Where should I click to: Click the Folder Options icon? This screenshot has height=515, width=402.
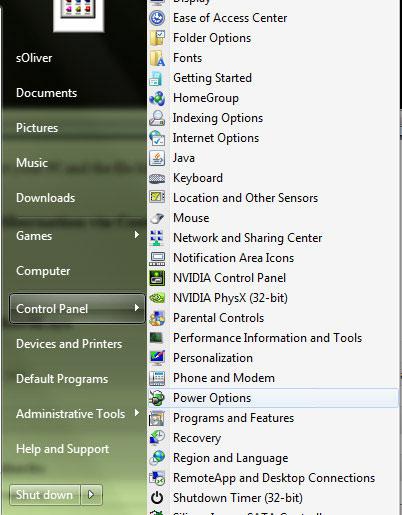[157, 38]
